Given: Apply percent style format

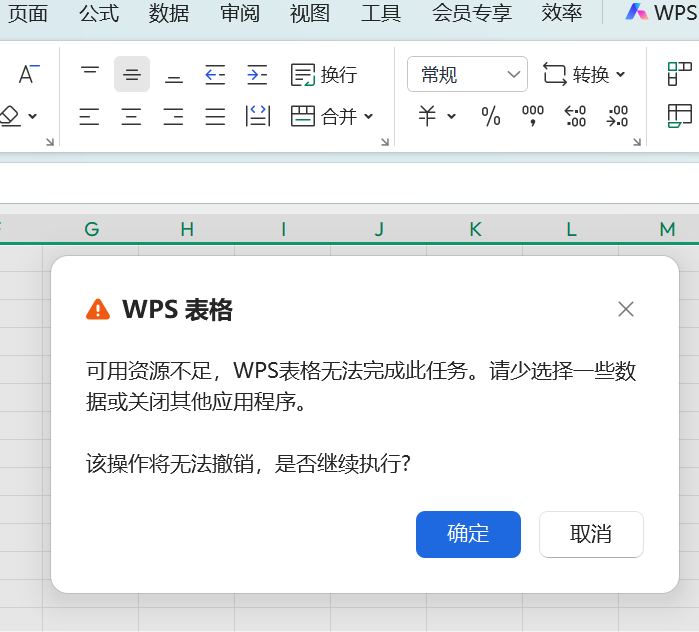Looking at the screenshot, I should pyautogui.click(x=491, y=116).
